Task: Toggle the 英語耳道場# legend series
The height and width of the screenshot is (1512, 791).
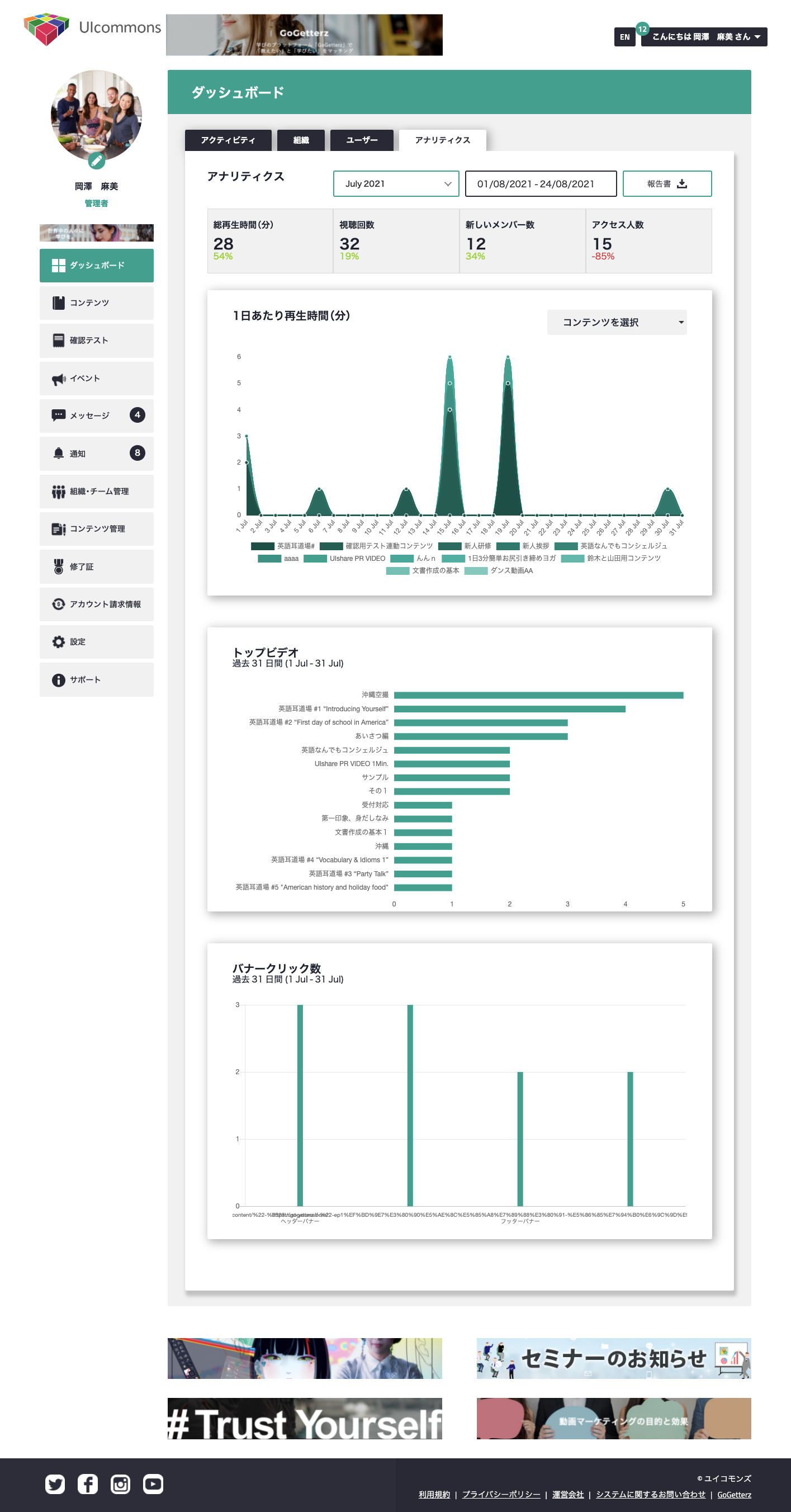Action: click(x=283, y=546)
